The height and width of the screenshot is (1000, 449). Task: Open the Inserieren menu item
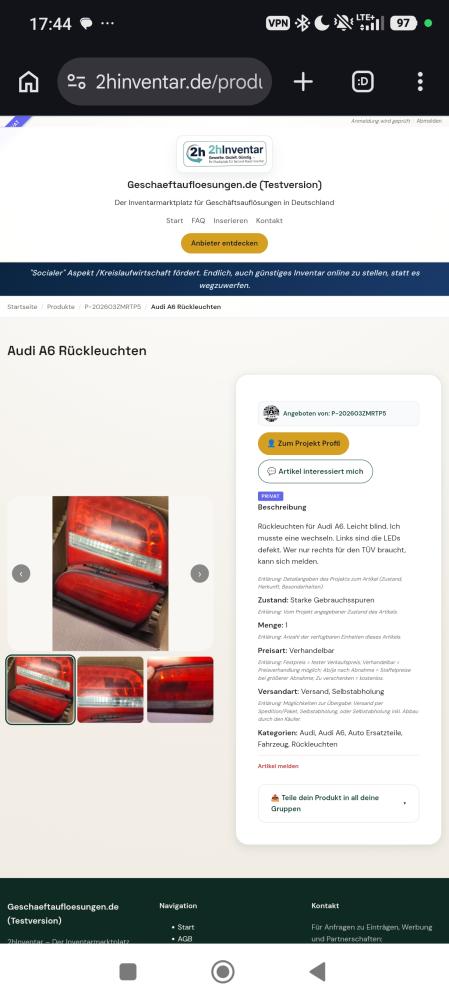pos(231,221)
